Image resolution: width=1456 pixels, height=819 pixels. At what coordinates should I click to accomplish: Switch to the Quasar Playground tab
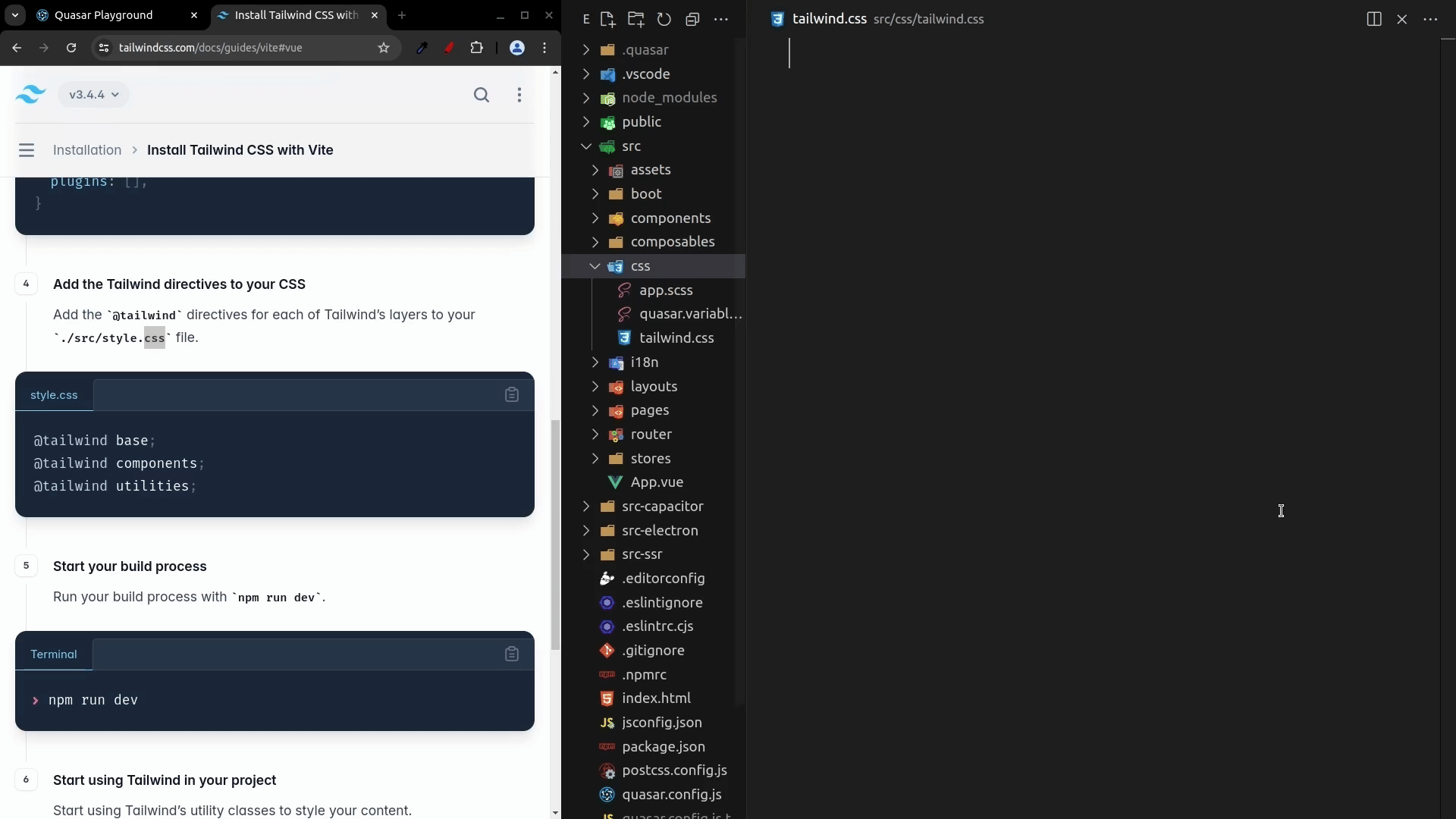coord(118,15)
